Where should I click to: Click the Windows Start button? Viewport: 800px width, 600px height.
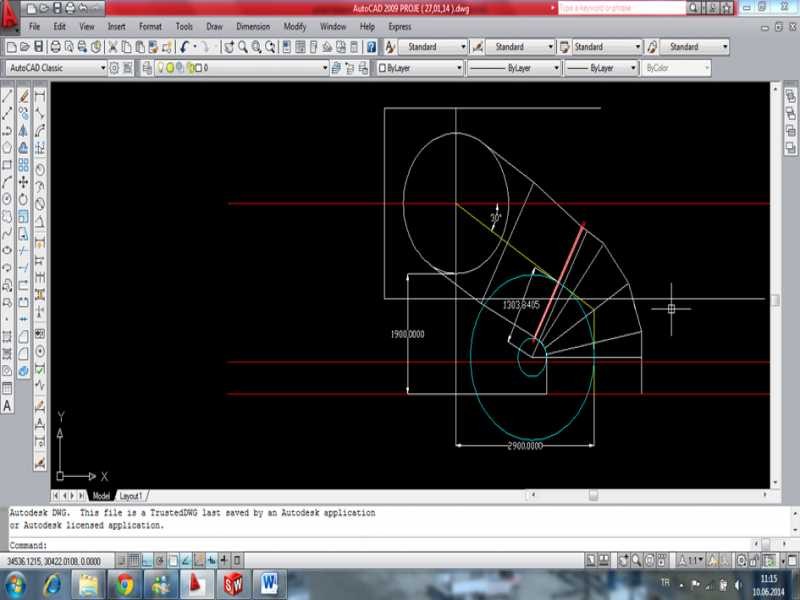coord(17,582)
